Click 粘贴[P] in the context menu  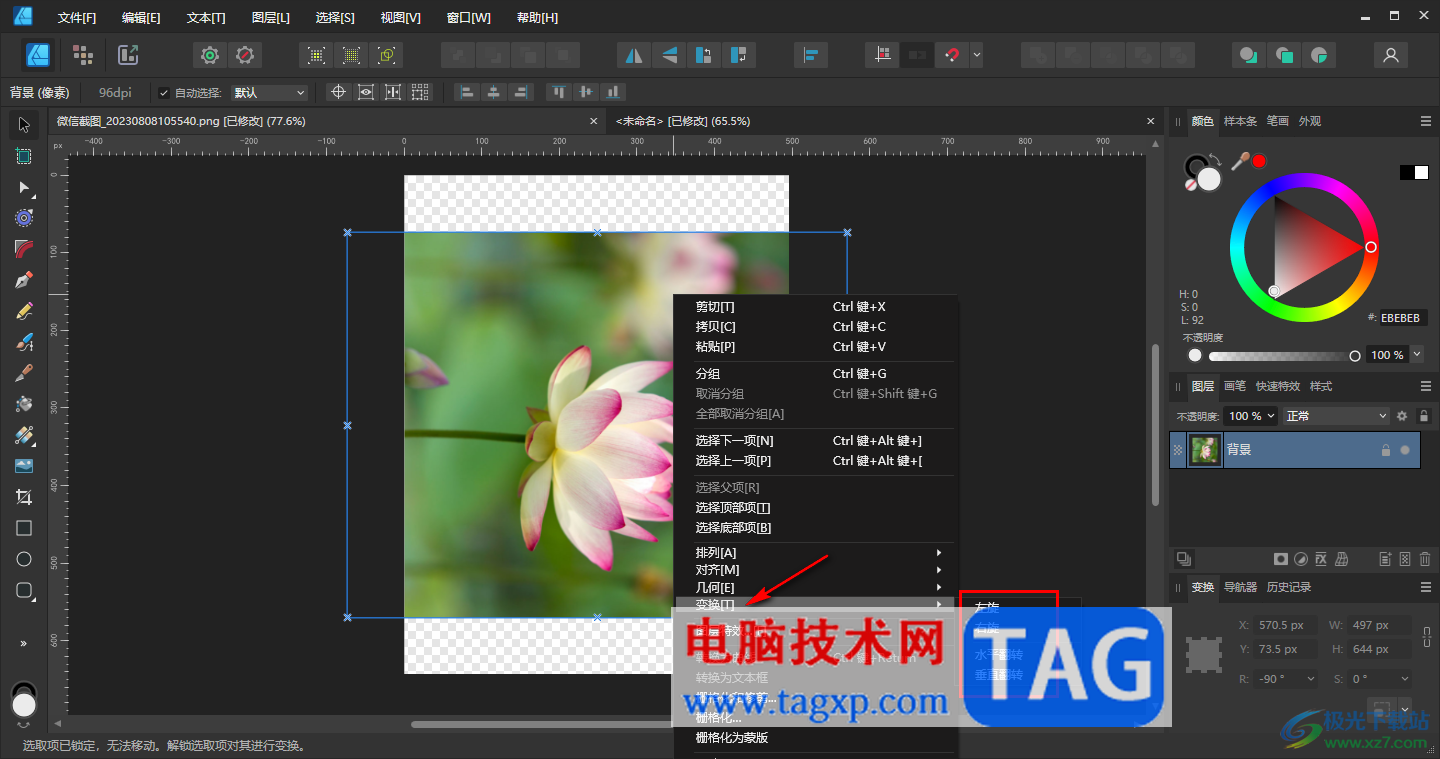715,347
